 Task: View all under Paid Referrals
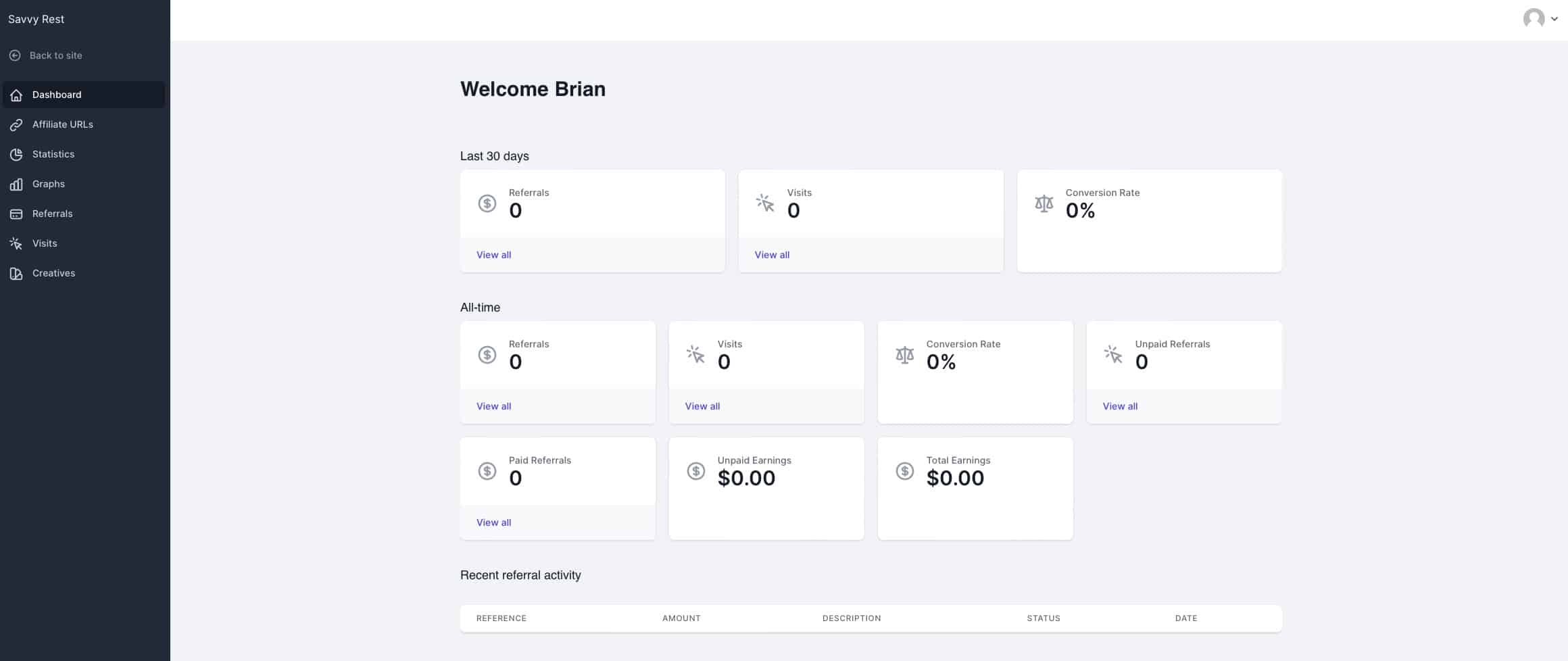click(493, 522)
